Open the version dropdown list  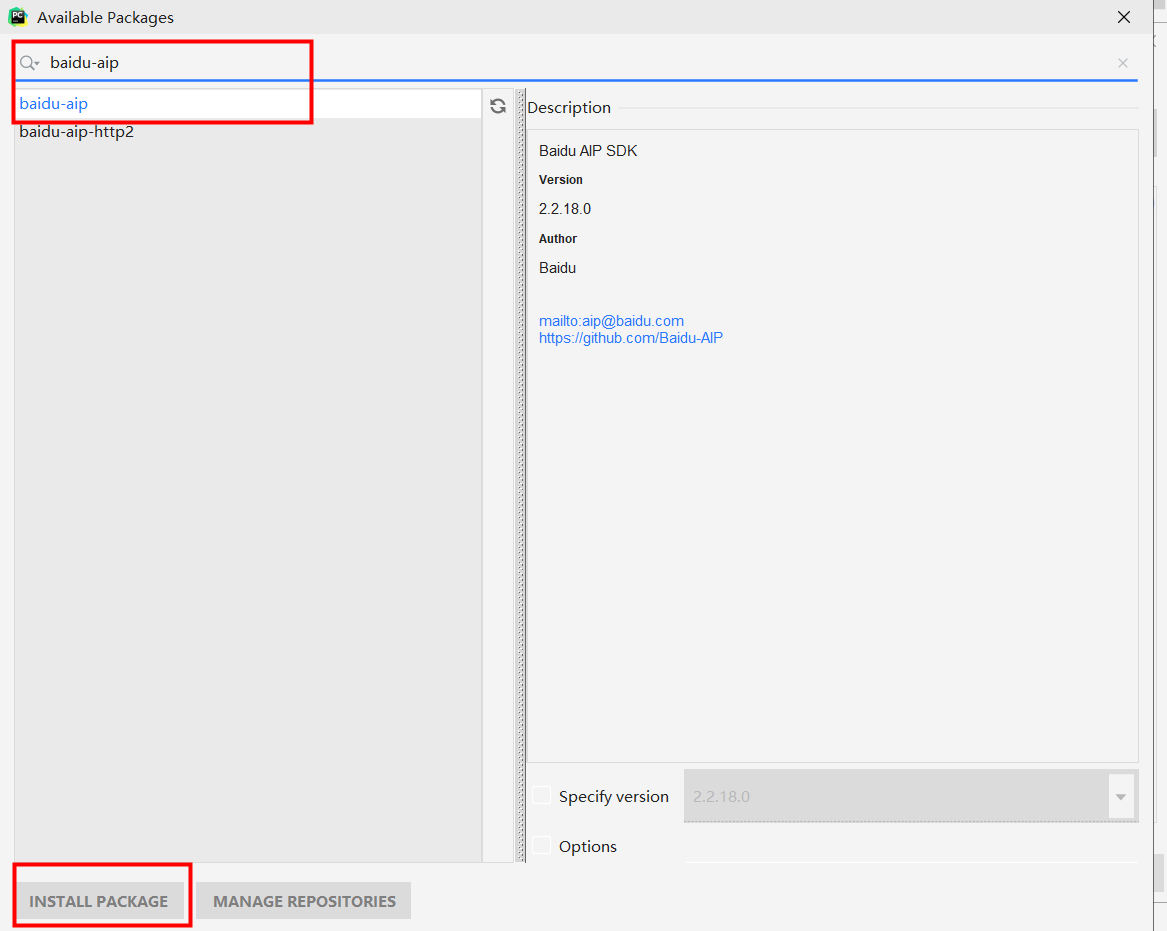coord(1121,796)
